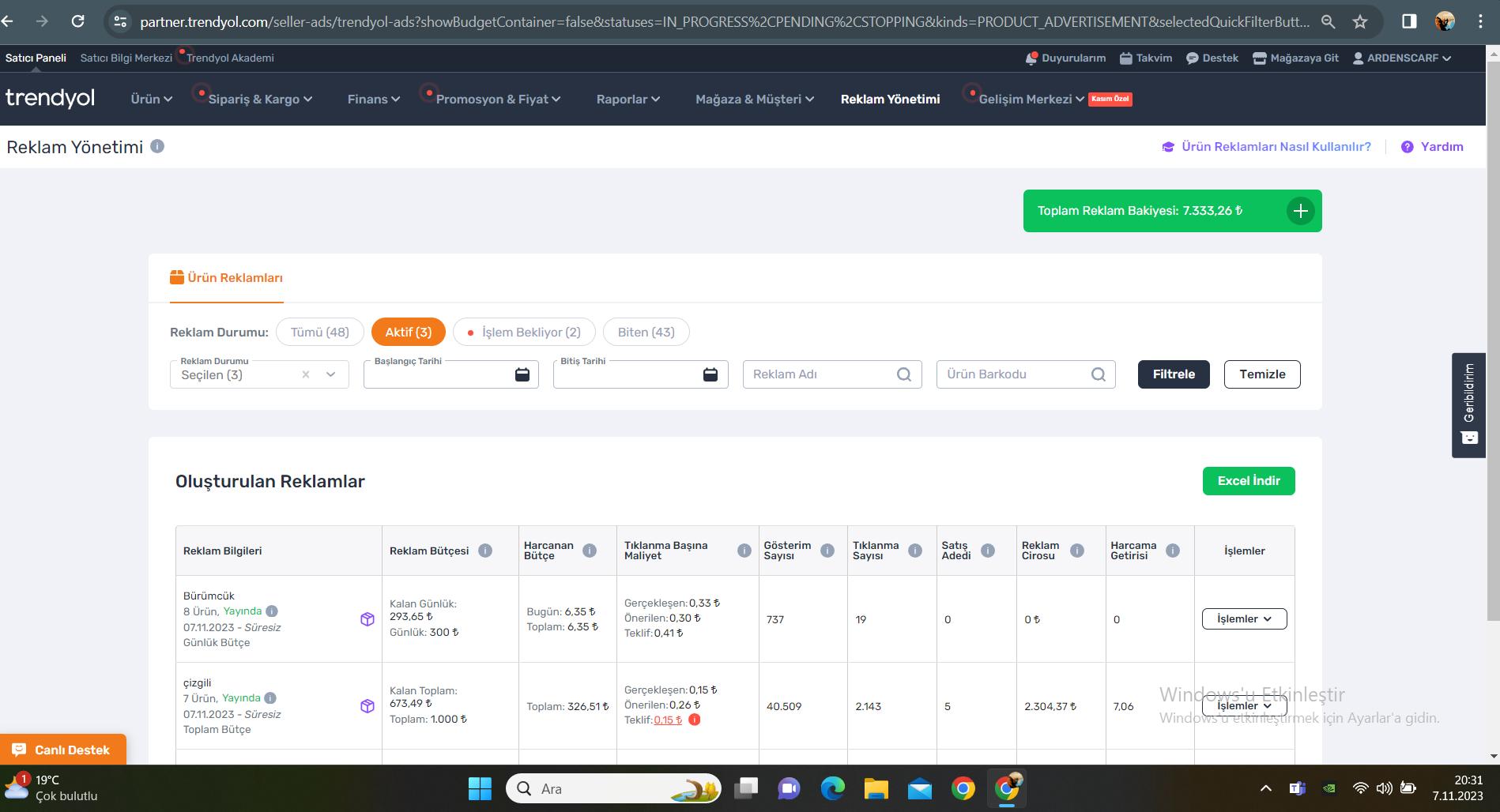Open the Satıcı Bilgi Merkezi tab
Image resolution: width=1500 pixels, height=812 pixels.
point(126,58)
